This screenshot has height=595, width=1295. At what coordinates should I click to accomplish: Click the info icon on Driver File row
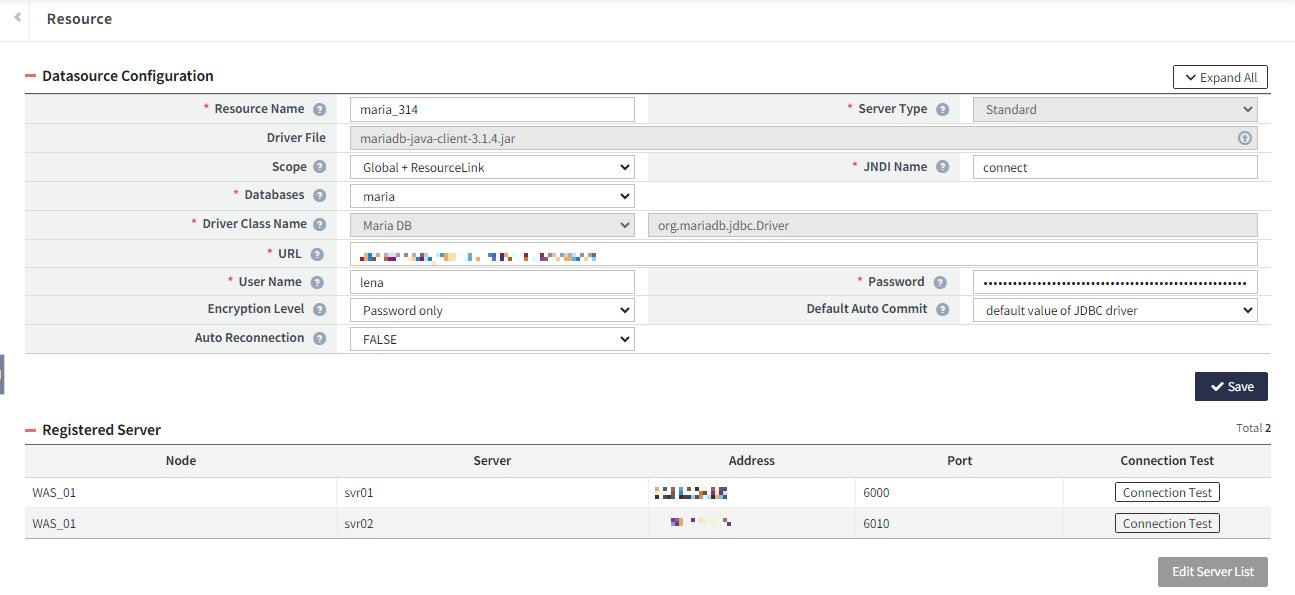(1245, 137)
